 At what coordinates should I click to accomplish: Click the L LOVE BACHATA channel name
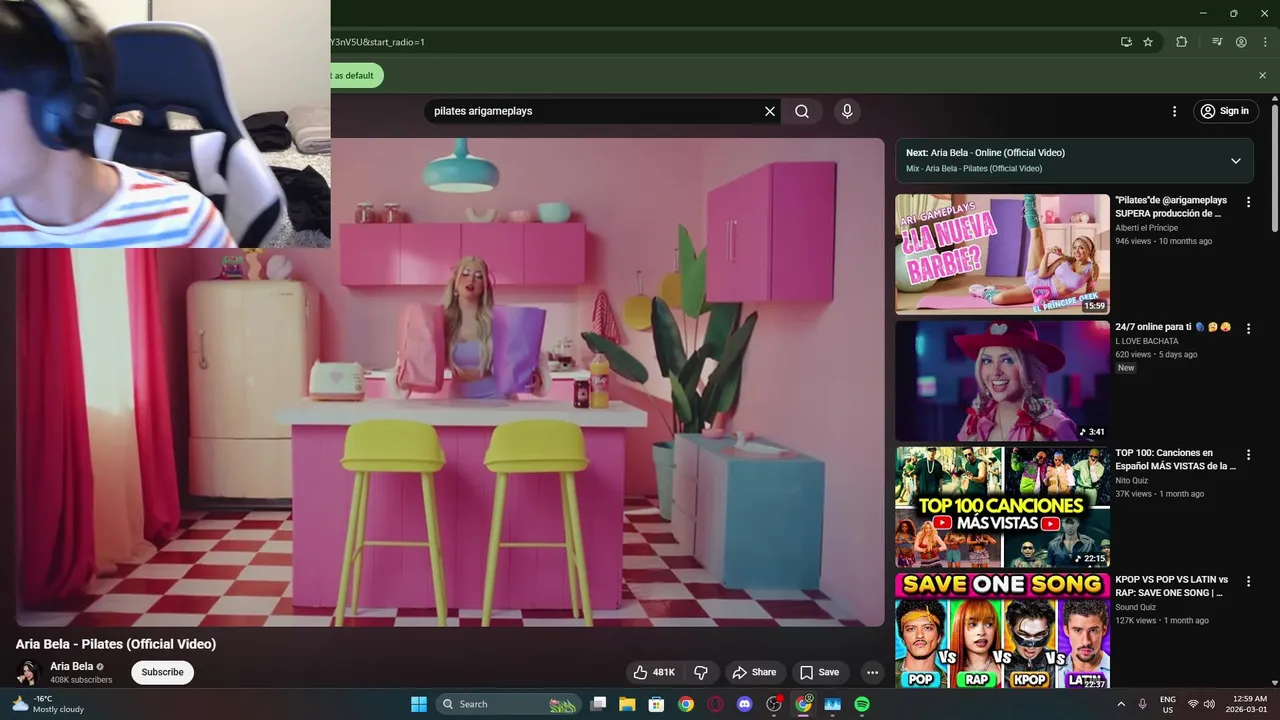(x=1146, y=341)
